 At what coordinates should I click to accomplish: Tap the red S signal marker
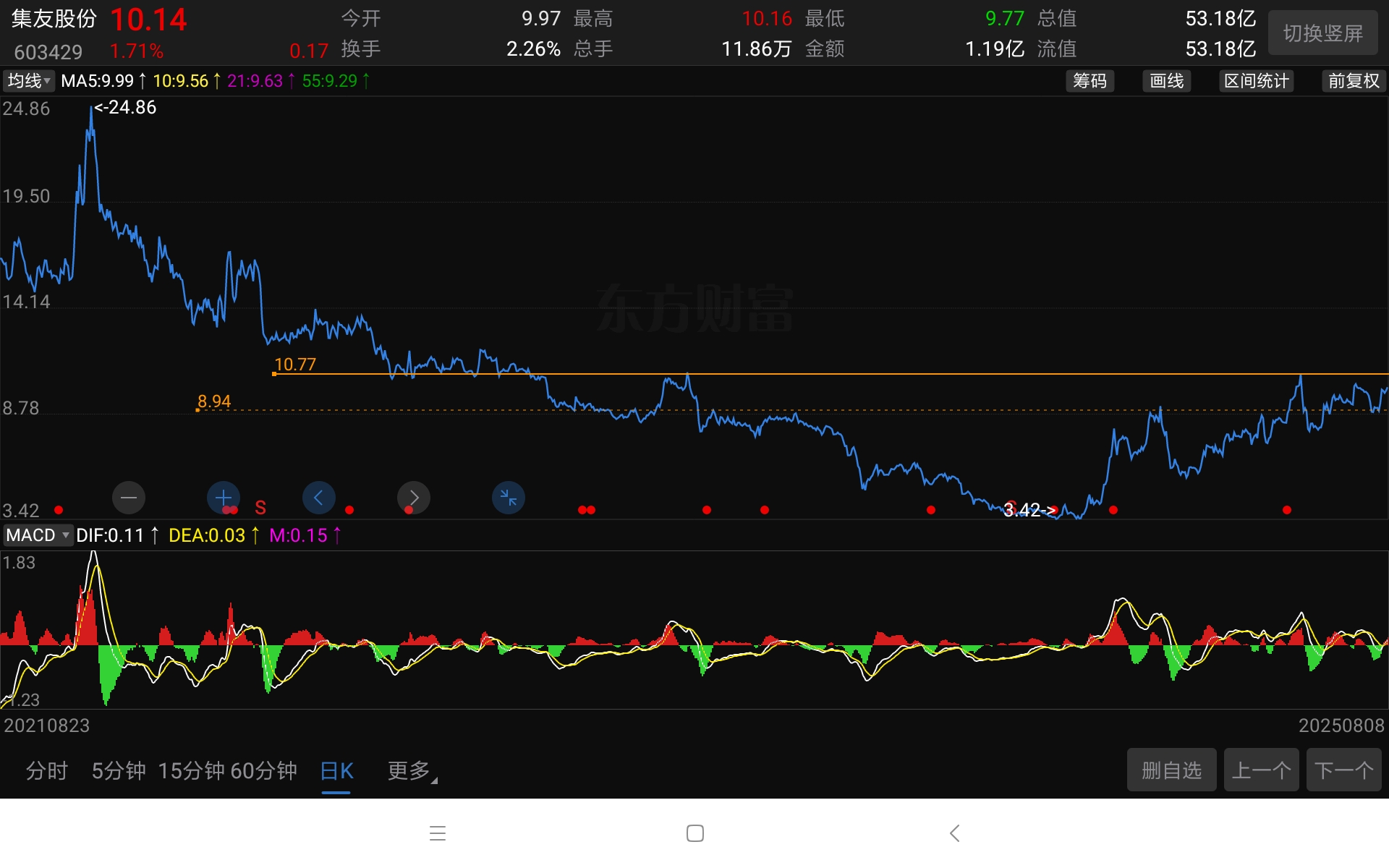(260, 508)
